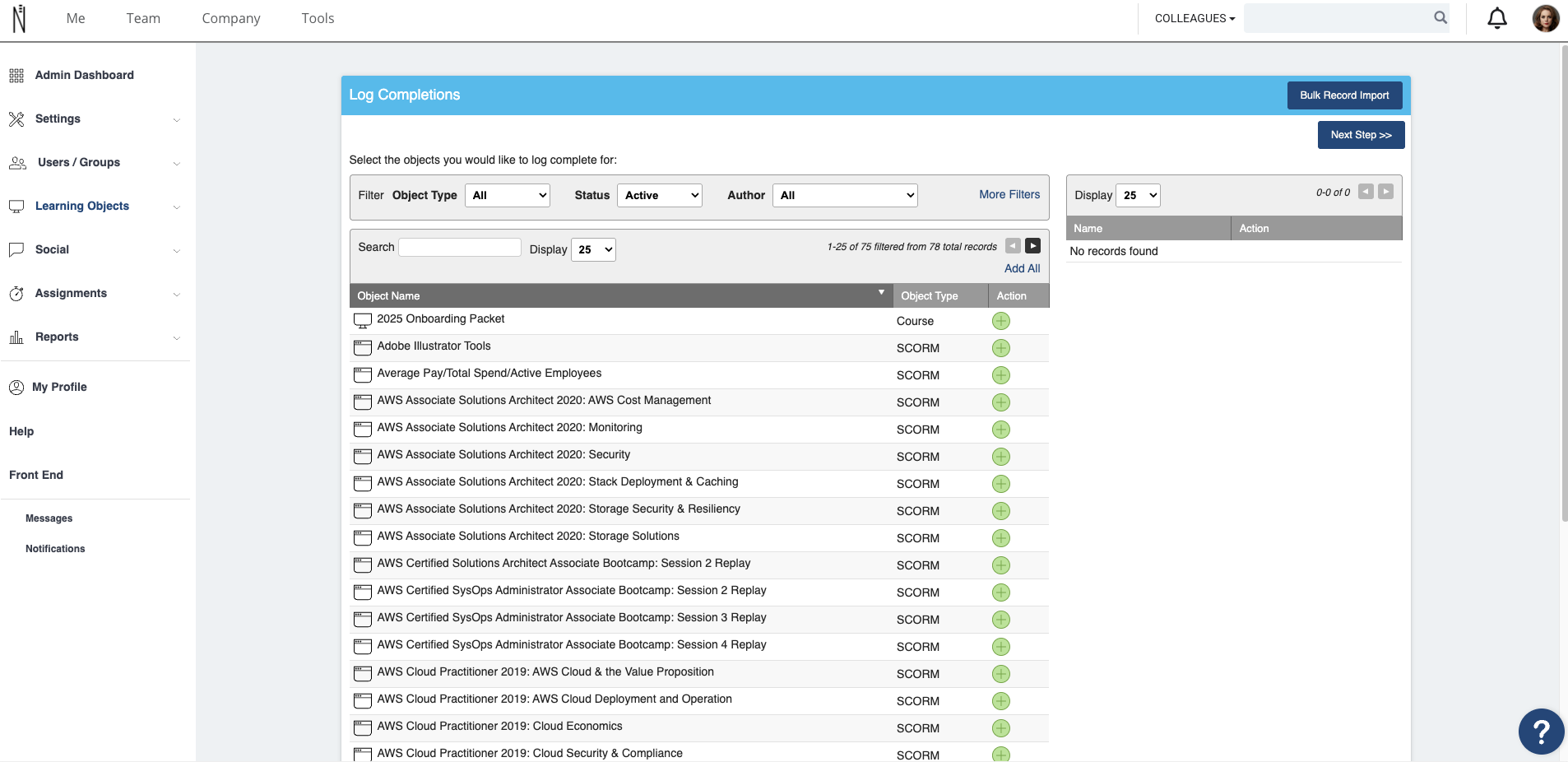Sort by Object Name column arrow
Image resolution: width=1568 pixels, height=762 pixels.
pyautogui.click(x=881, y=293)
